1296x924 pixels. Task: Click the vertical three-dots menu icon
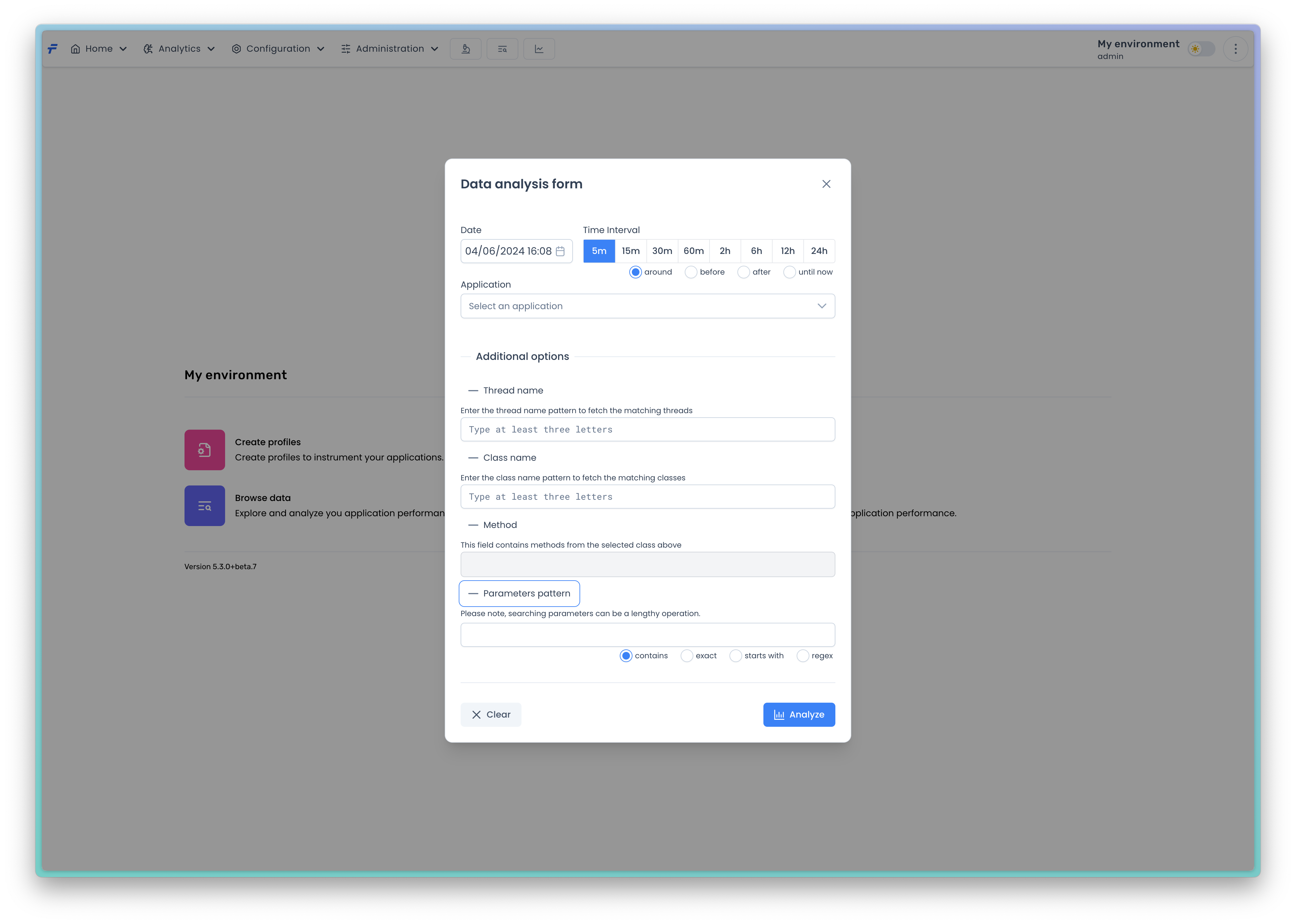[x=1235, y=49]
